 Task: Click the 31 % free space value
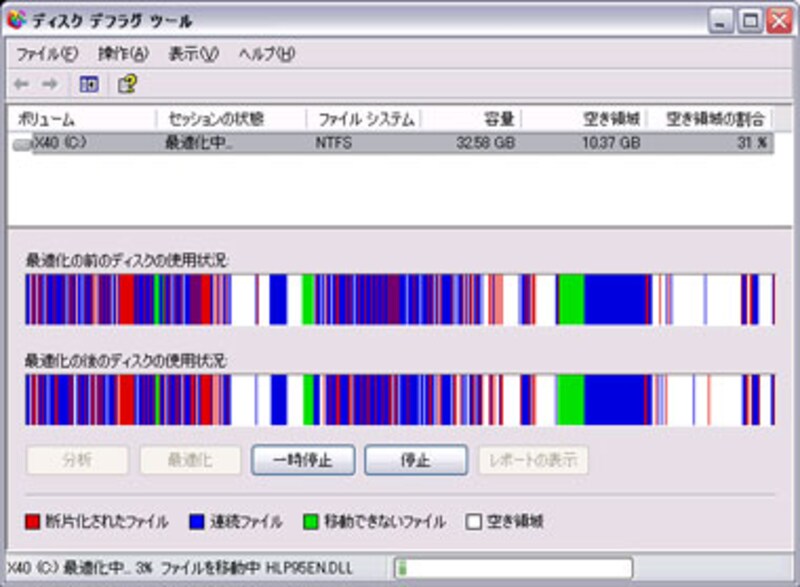point(752,143)
